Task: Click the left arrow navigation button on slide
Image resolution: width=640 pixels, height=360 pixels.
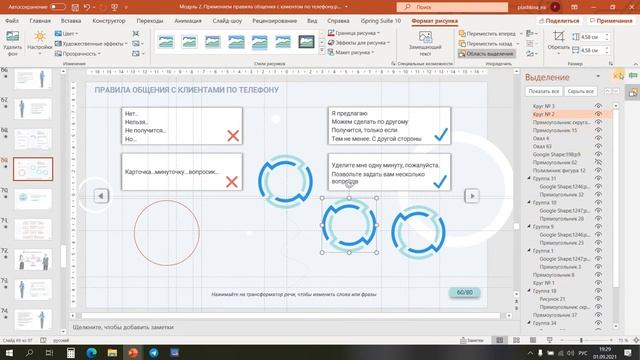Action: pyautogui.click(x=101, y=196)
